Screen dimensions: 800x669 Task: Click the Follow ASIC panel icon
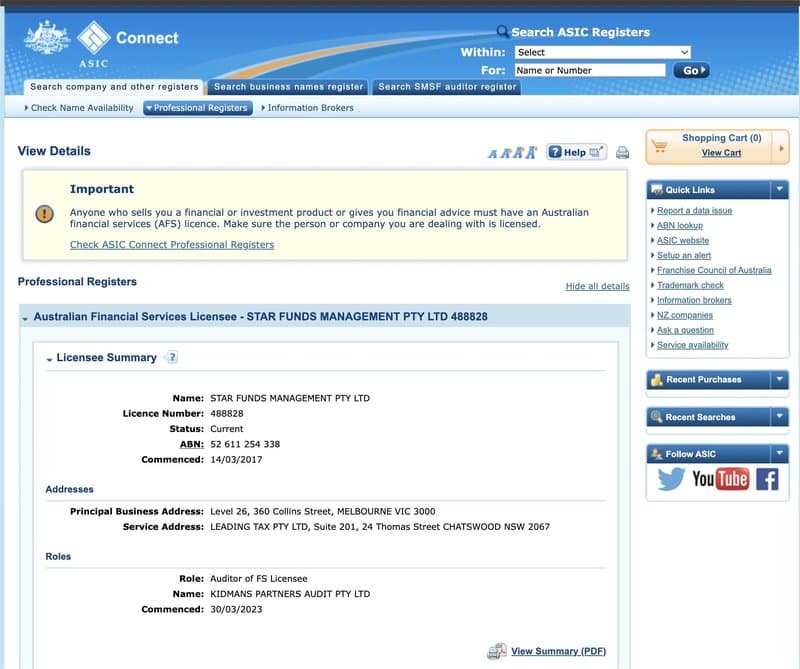point(657,454)
